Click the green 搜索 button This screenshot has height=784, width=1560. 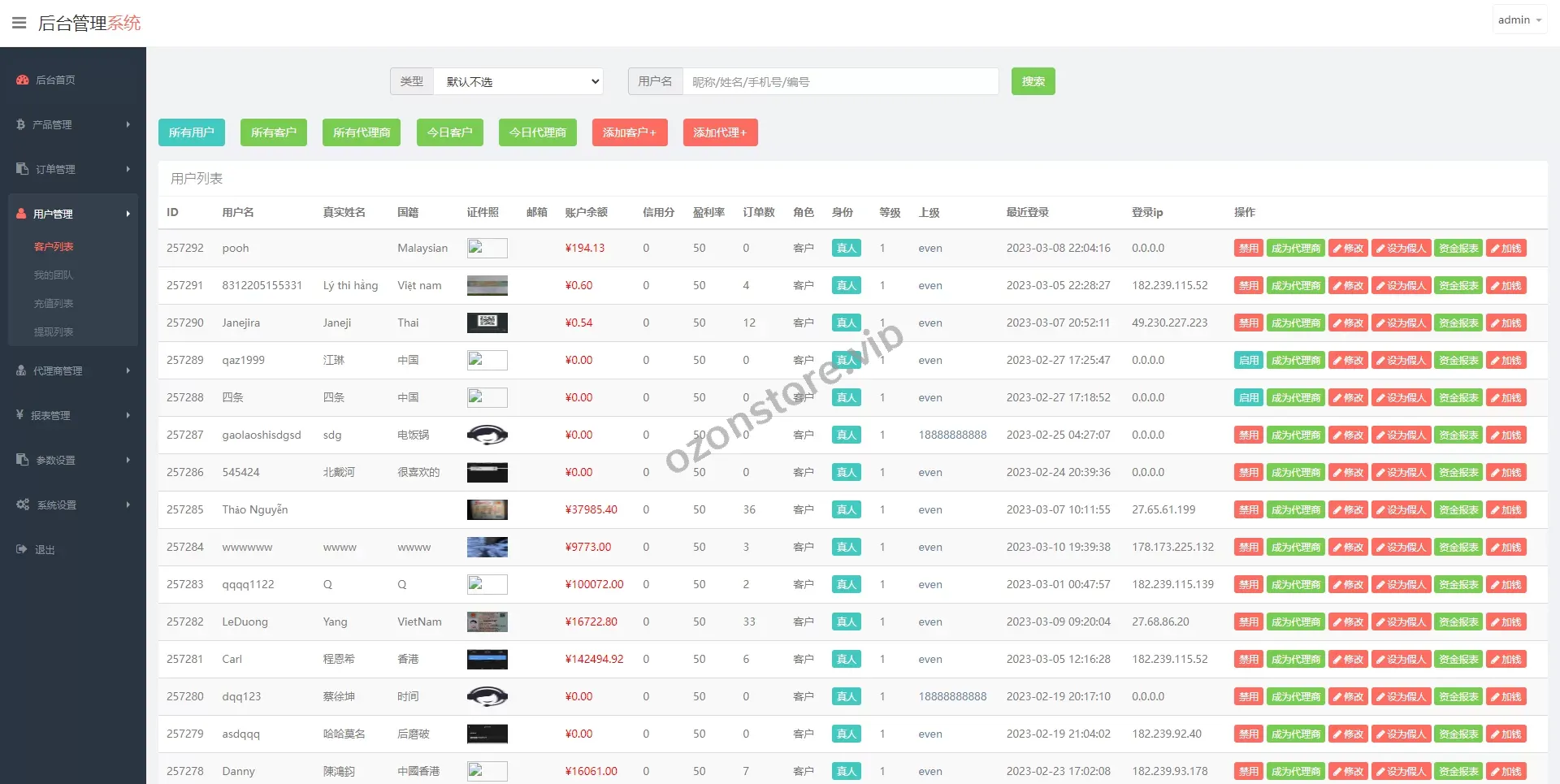1033,81
